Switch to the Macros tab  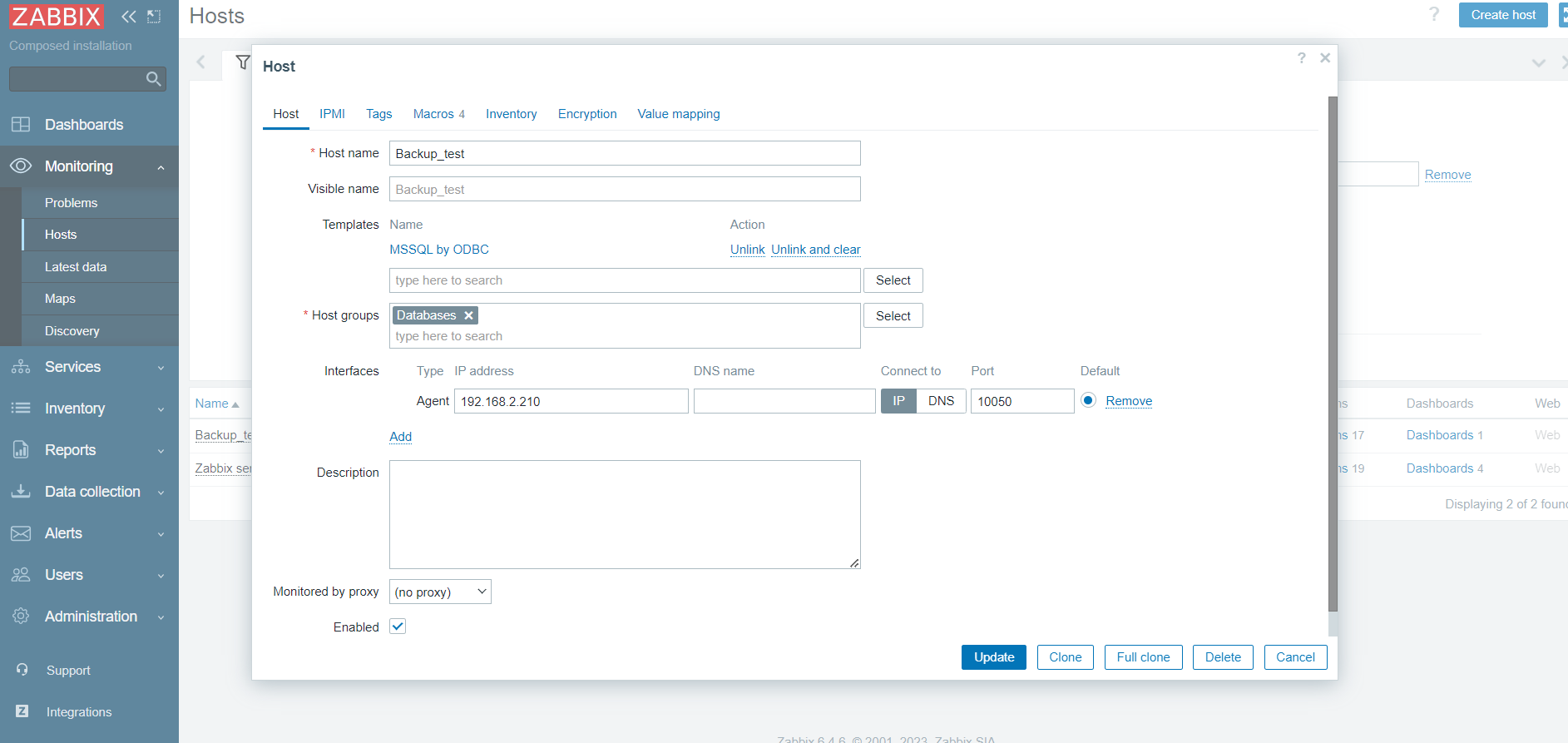pyautogui.click(x=438, y=114)
